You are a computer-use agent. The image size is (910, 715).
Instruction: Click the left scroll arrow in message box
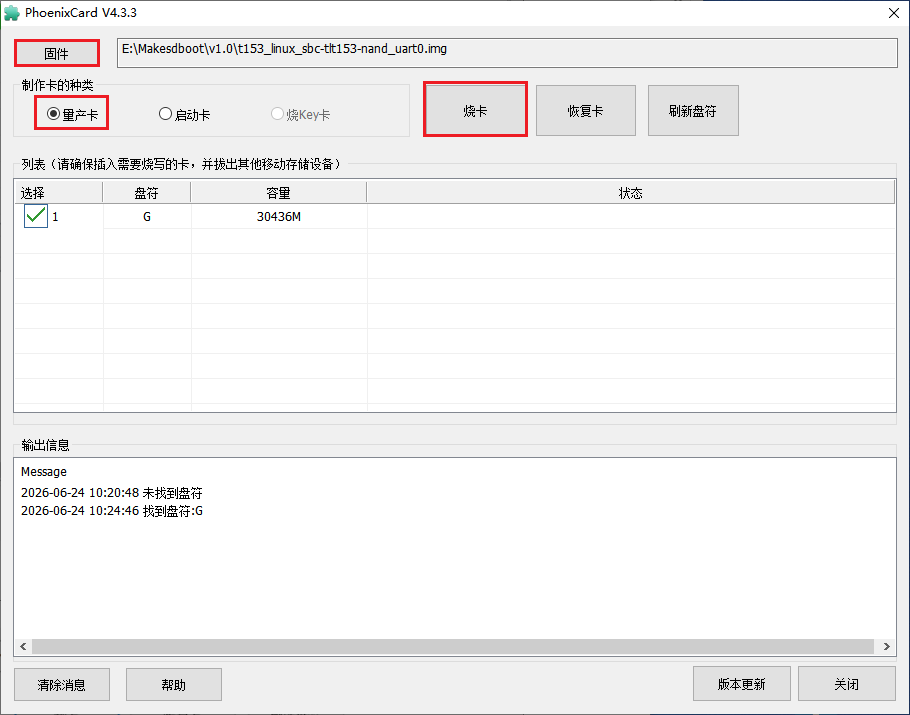click(x=23, y=647)
